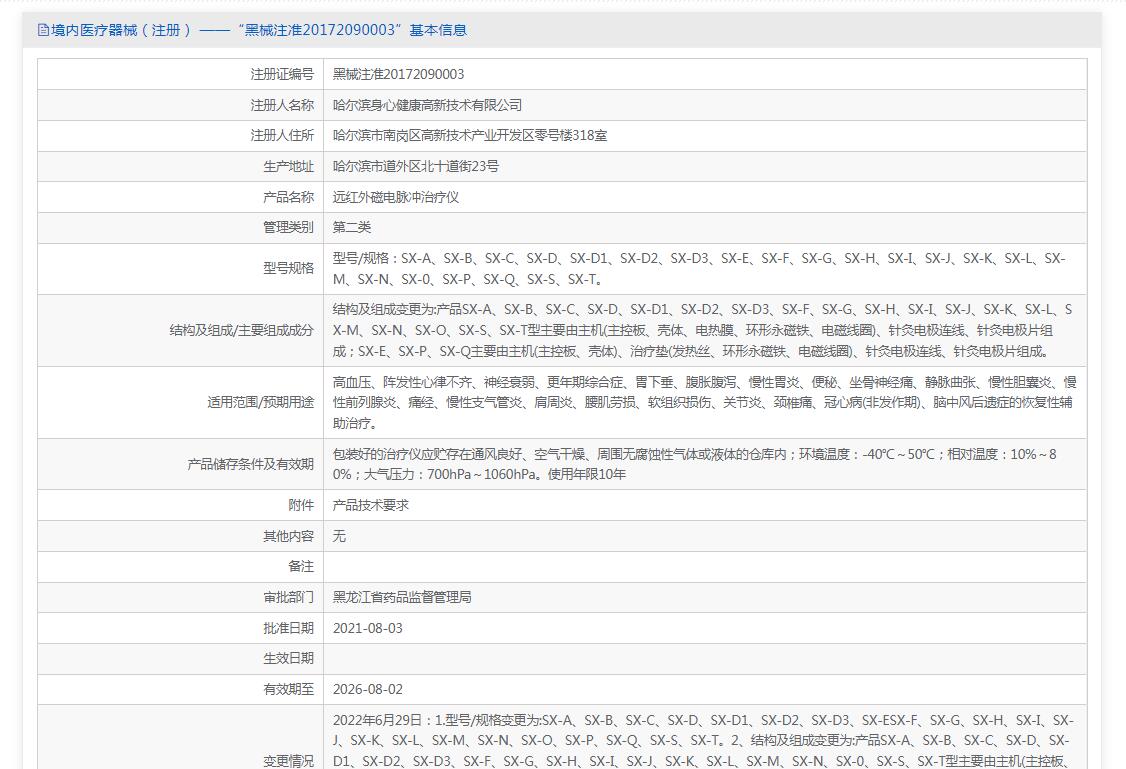Select 黑龙江省药品监督管理局 value
1126x769 pixels.
point(402,597)
